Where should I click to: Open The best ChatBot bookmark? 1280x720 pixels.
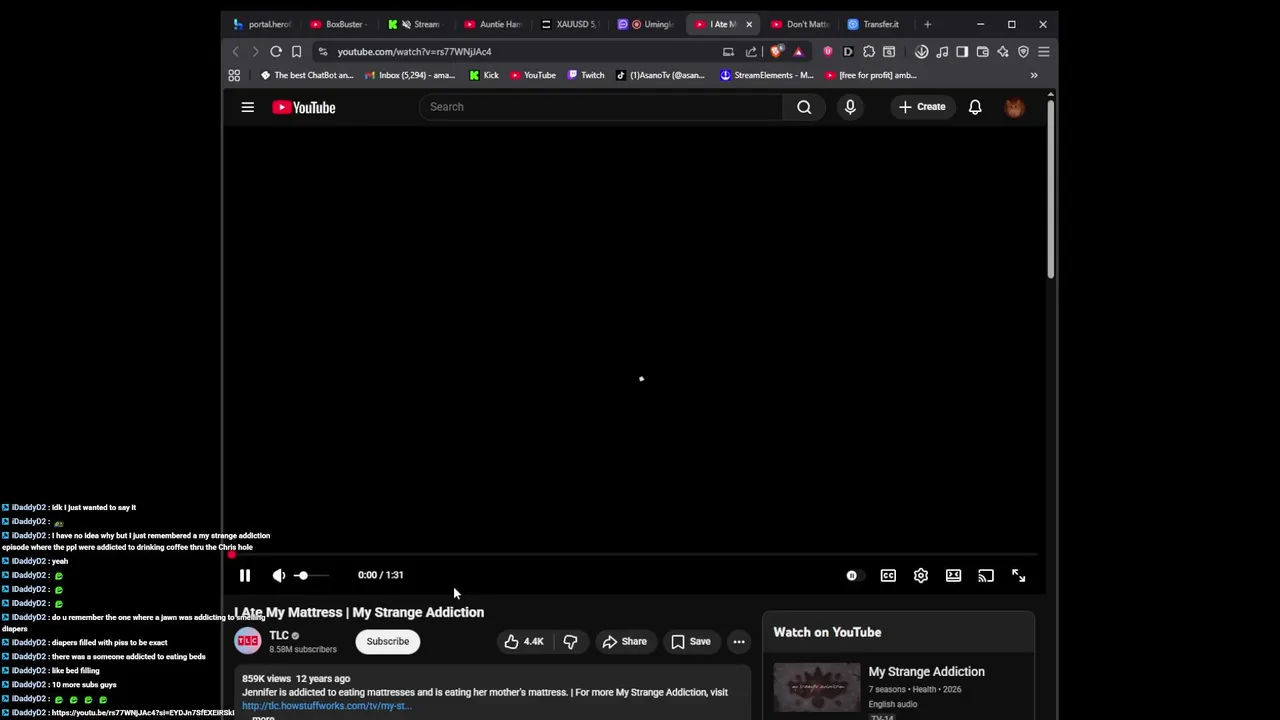(307, 75)
